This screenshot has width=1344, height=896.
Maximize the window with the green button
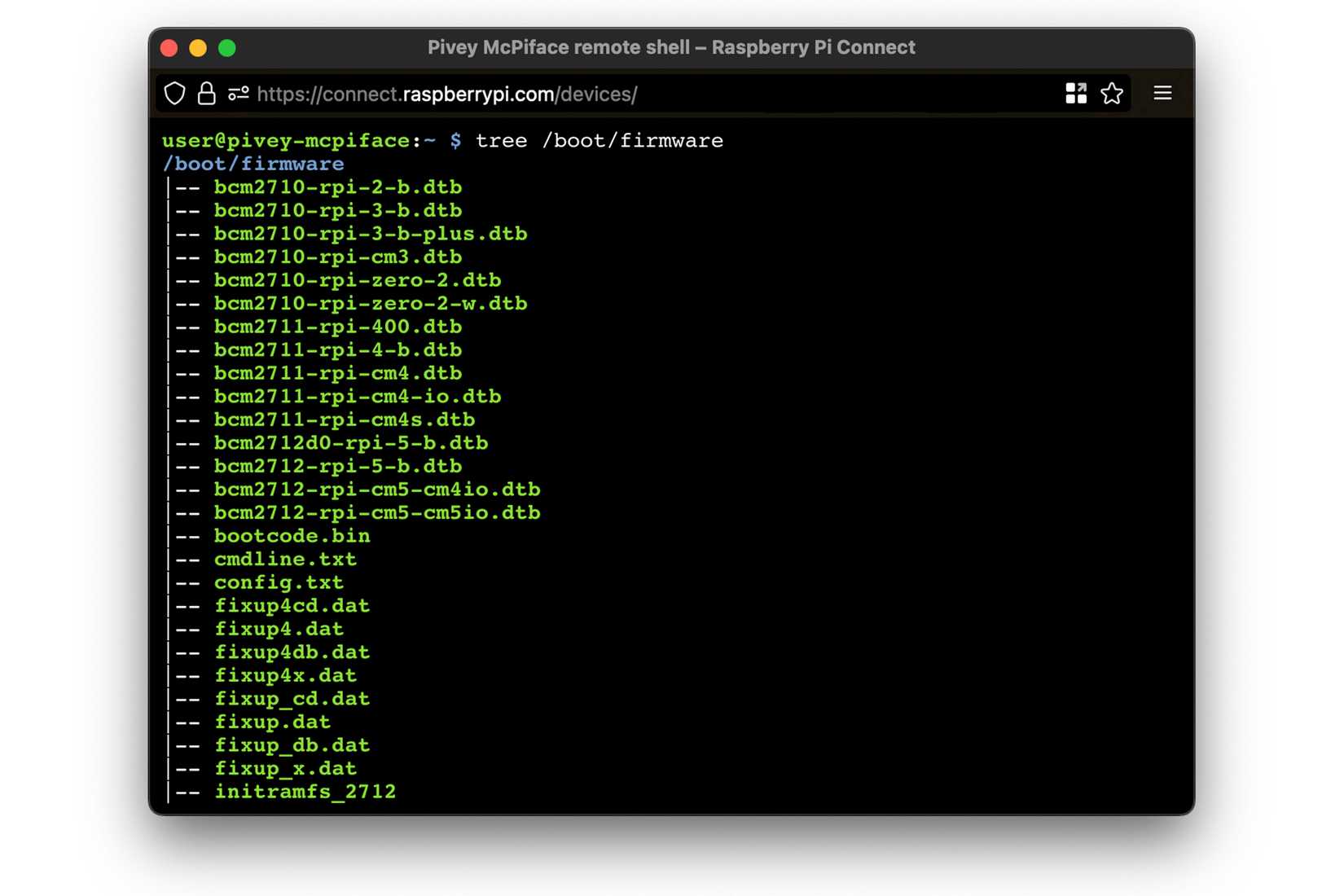(227, 48)
